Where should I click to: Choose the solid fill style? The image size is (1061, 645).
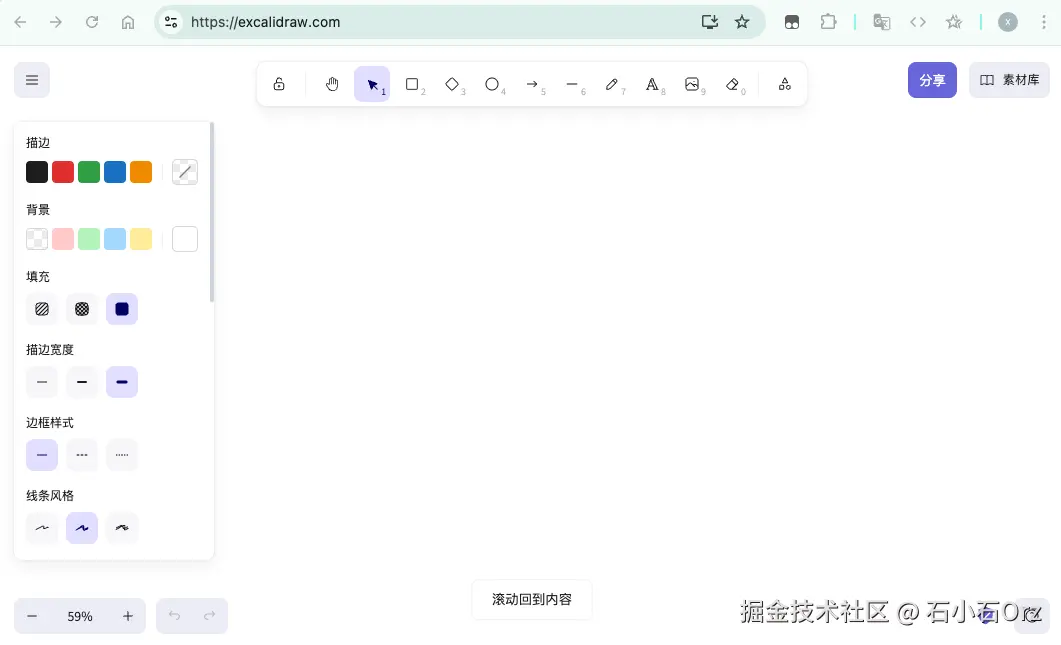coord(122,309)
